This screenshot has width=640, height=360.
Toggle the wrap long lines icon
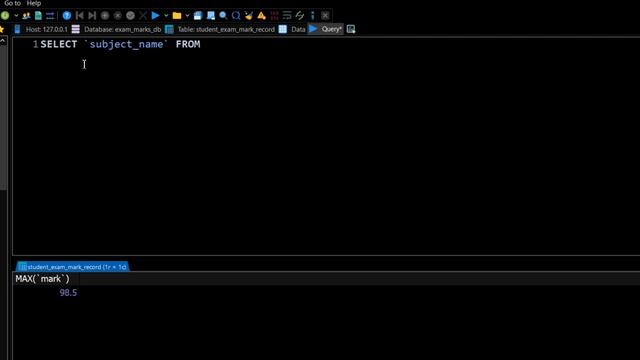287,16
